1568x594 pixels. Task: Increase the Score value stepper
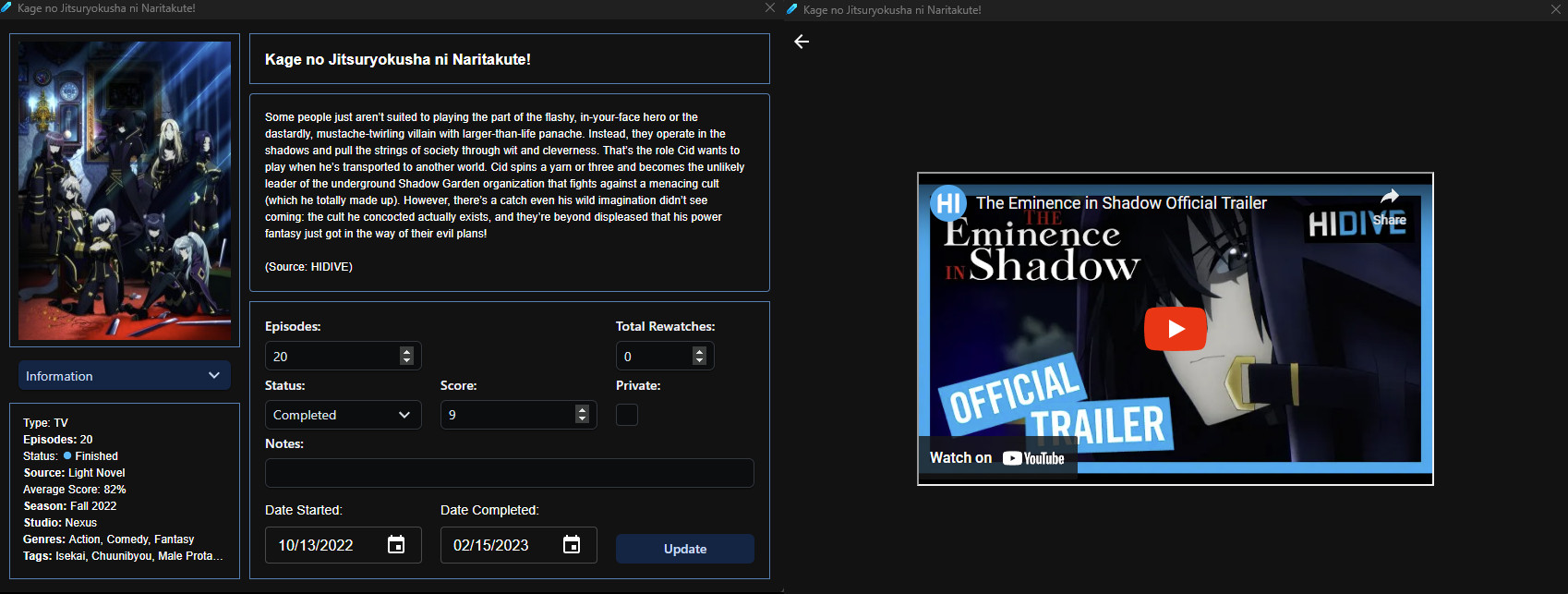(582, 410)
